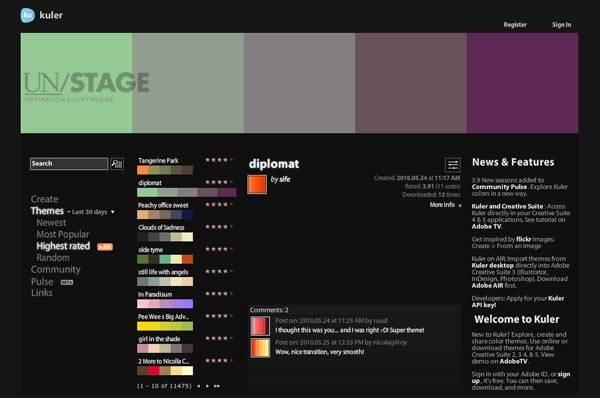Viewport: 600px width, 398px height.
Task: Open the Links section
Action: (42, 293)
